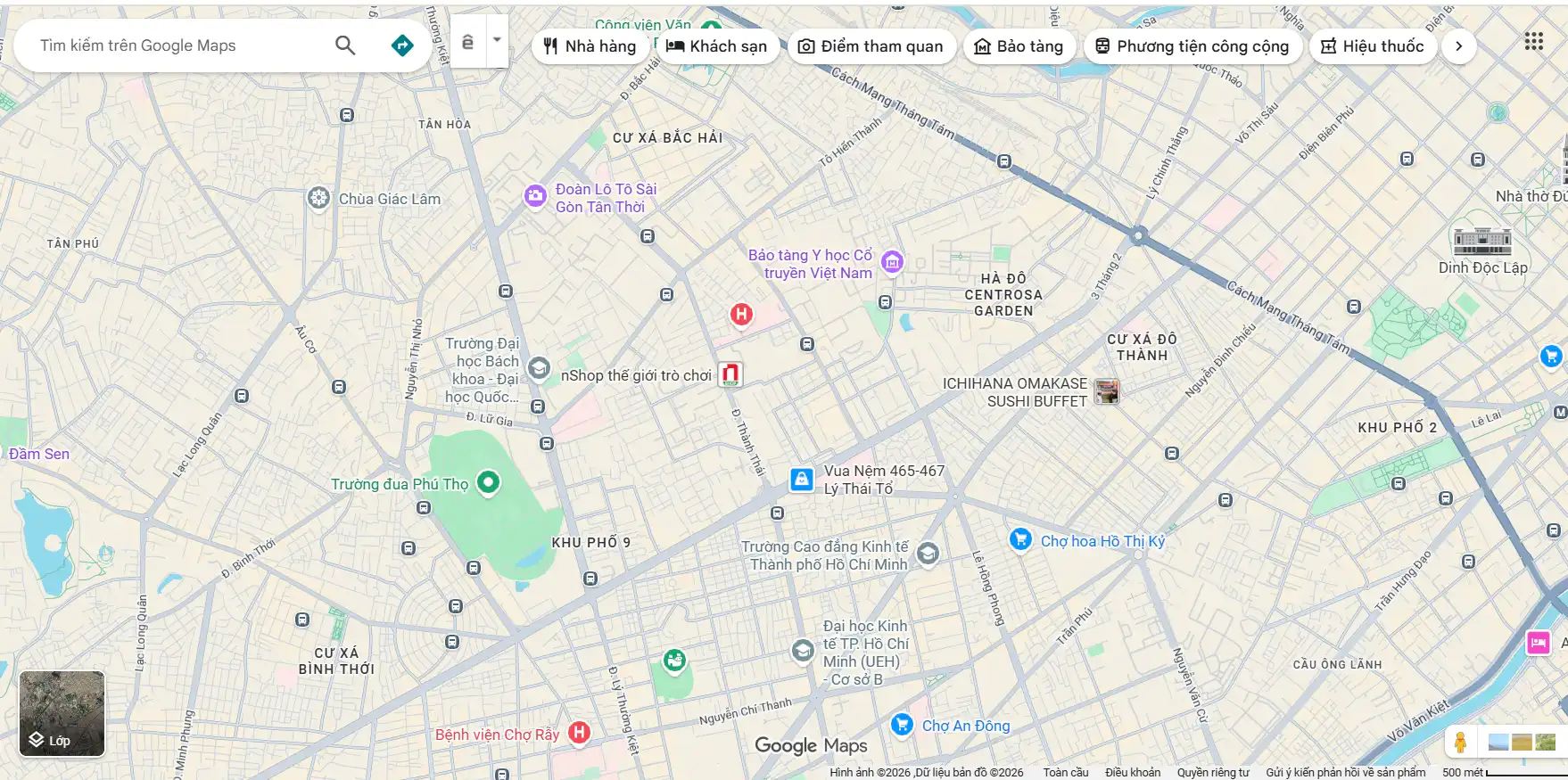Select the Bảo tàng category chip
1568x780 pixels.
[1019, 46]
